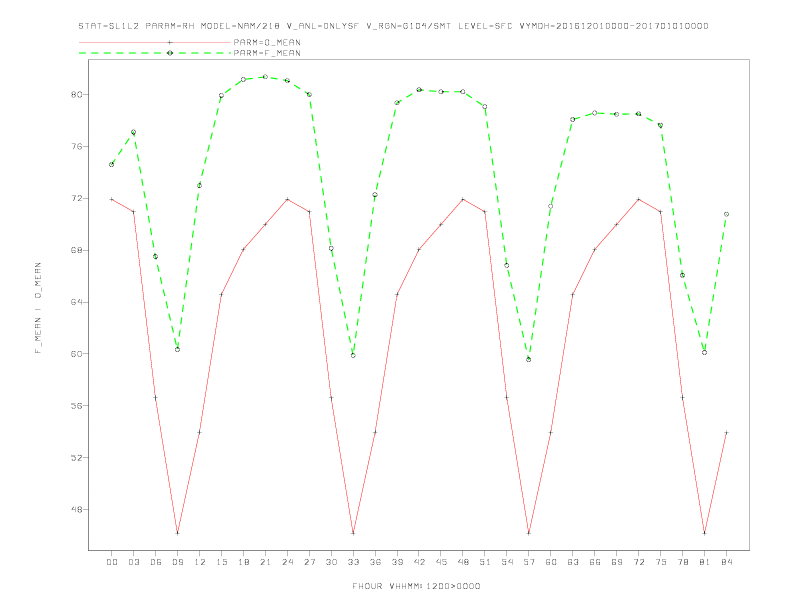The width and height of the screenshot is (792, 612).
Task: Click the x-axis tick label 84
Action: pyautogui.click(x=726, y=562)
